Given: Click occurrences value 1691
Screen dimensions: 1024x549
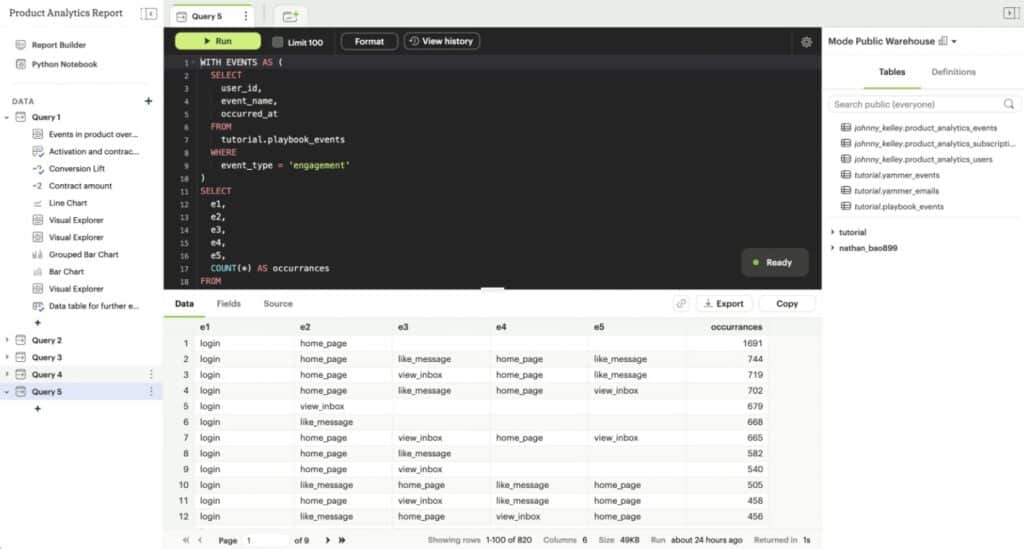Looking at the screenshot, I should click(752, 343).
